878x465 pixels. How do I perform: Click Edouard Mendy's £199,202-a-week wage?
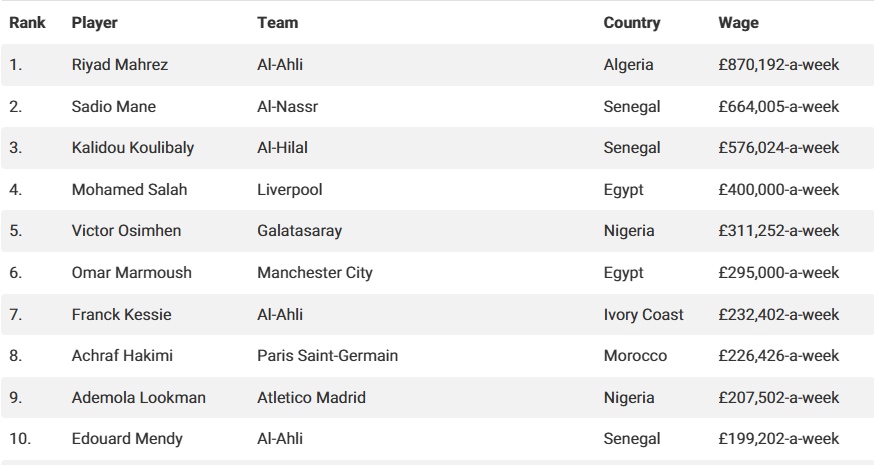coord(779,439)
